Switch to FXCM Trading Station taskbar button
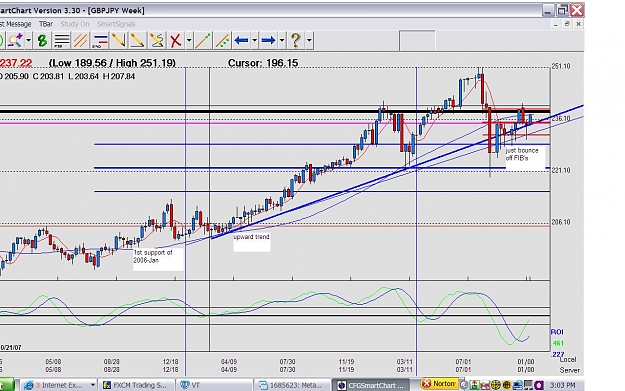Viewport: 625px width, 391px height. pos(137,385)
